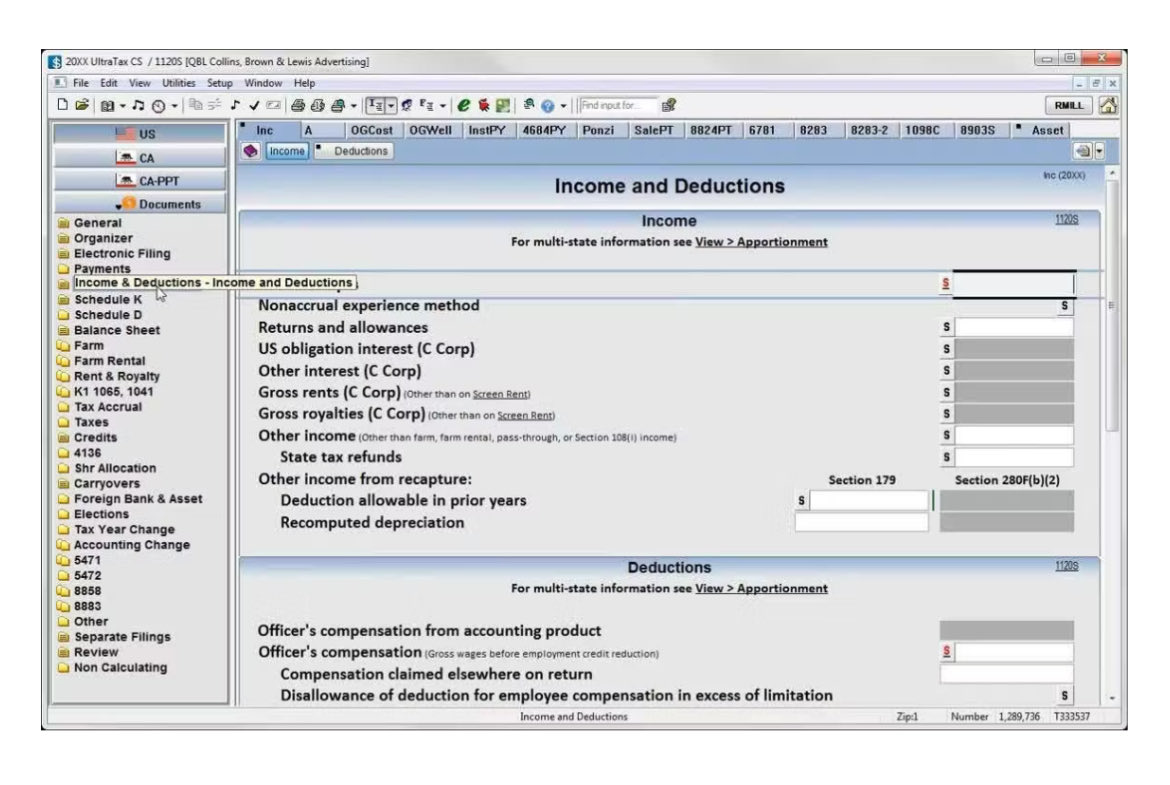
Task: Click the green e-file icon
Action: click(x=463, y=105)
